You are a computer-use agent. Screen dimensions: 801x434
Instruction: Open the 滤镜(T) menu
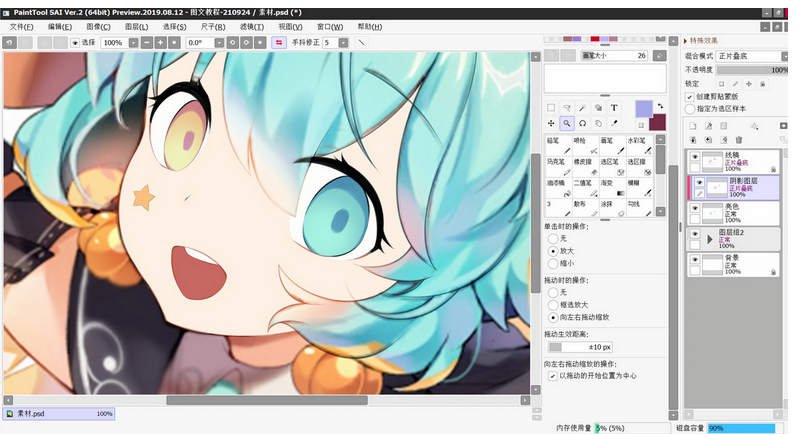[252, 27]
